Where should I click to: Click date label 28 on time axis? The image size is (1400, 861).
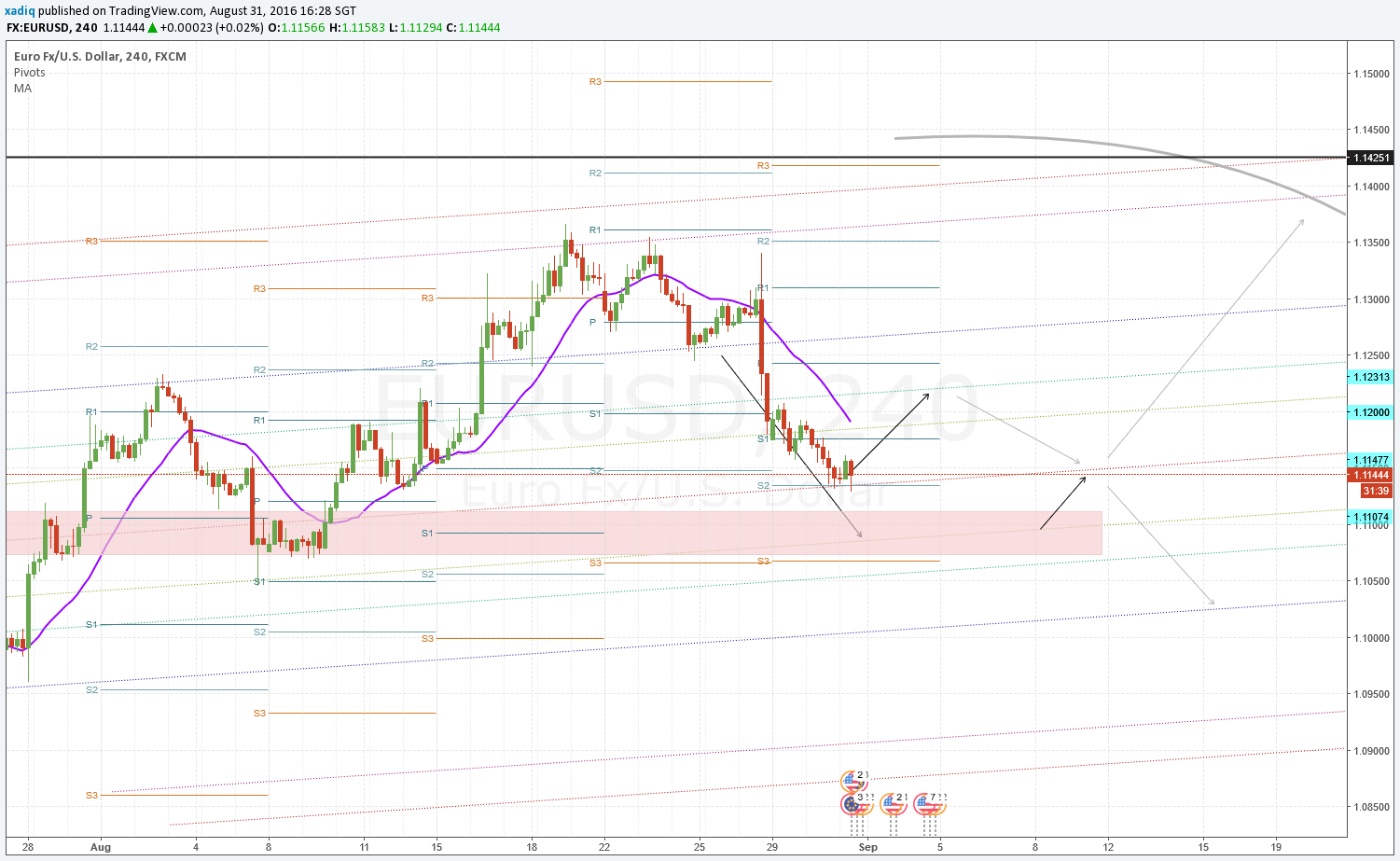[x=28, y=847]
